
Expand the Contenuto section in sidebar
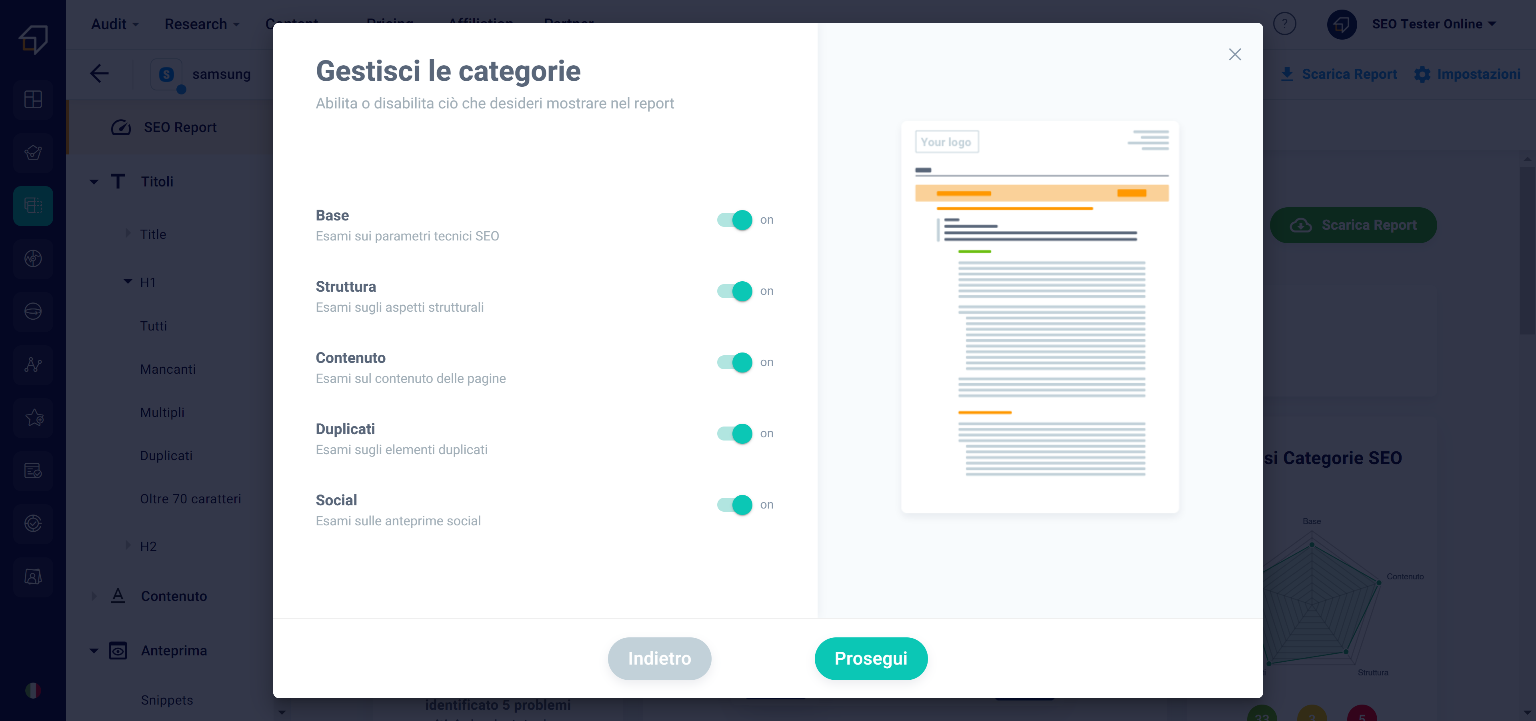pyautogui.click(x=94, y=596)
